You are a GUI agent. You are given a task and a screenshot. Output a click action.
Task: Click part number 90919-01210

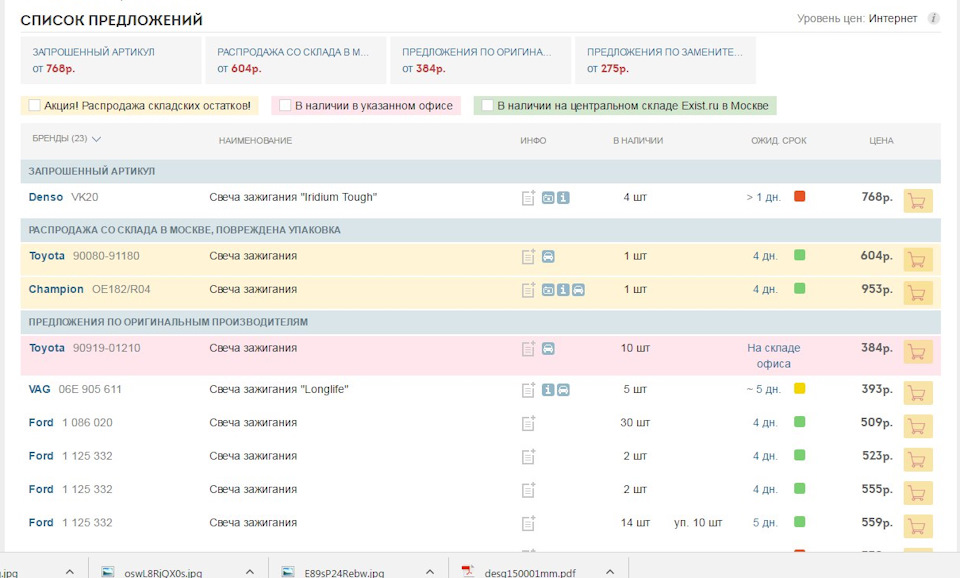pyautogui.click(x=107, y=348)
